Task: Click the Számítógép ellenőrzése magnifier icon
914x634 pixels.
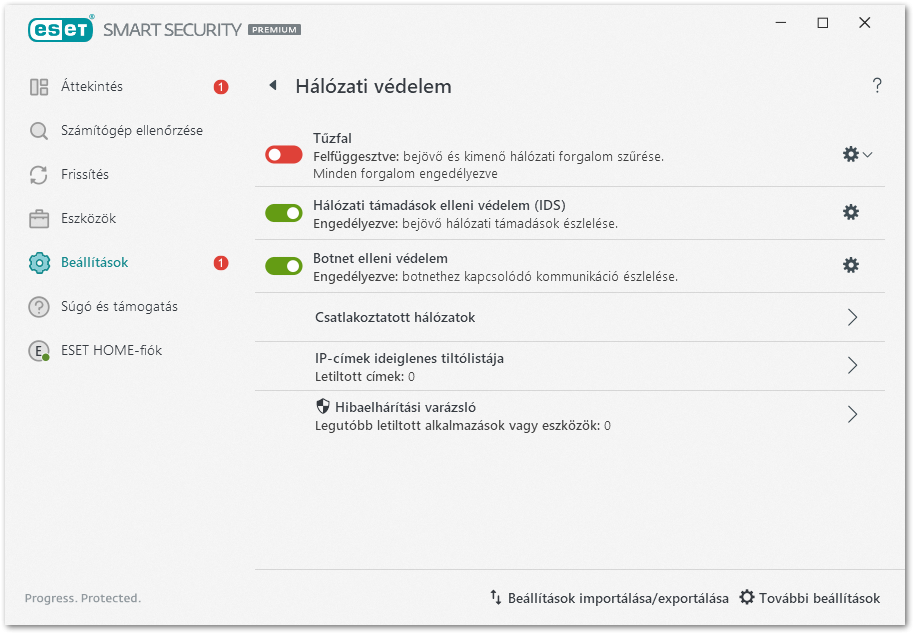Action: [39, 131]
